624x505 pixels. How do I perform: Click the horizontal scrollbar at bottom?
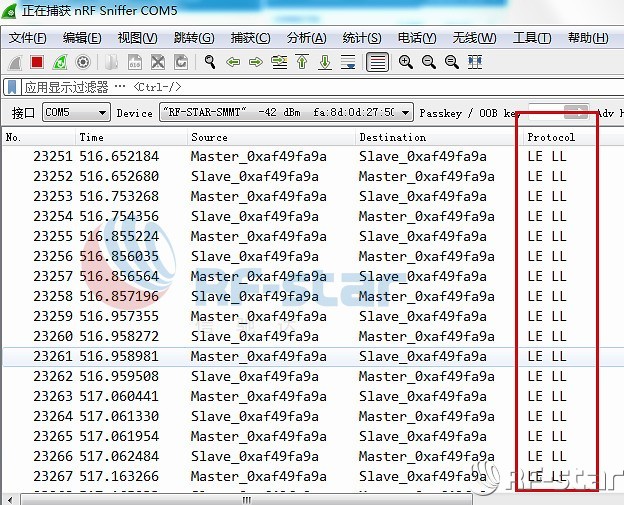[245, 498]
